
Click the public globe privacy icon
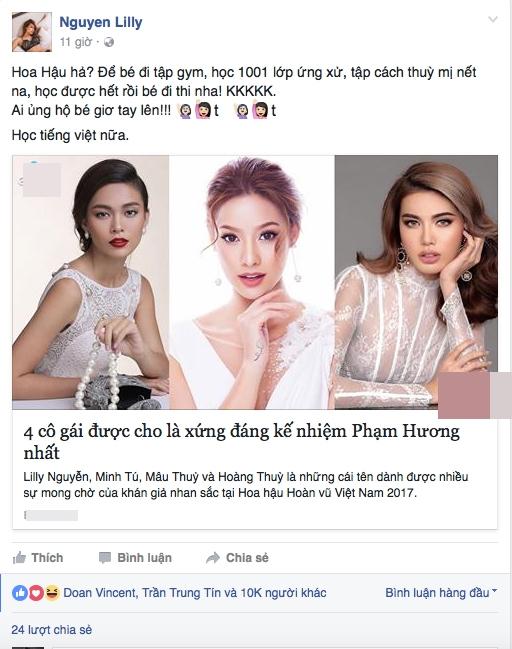(108, 42)
